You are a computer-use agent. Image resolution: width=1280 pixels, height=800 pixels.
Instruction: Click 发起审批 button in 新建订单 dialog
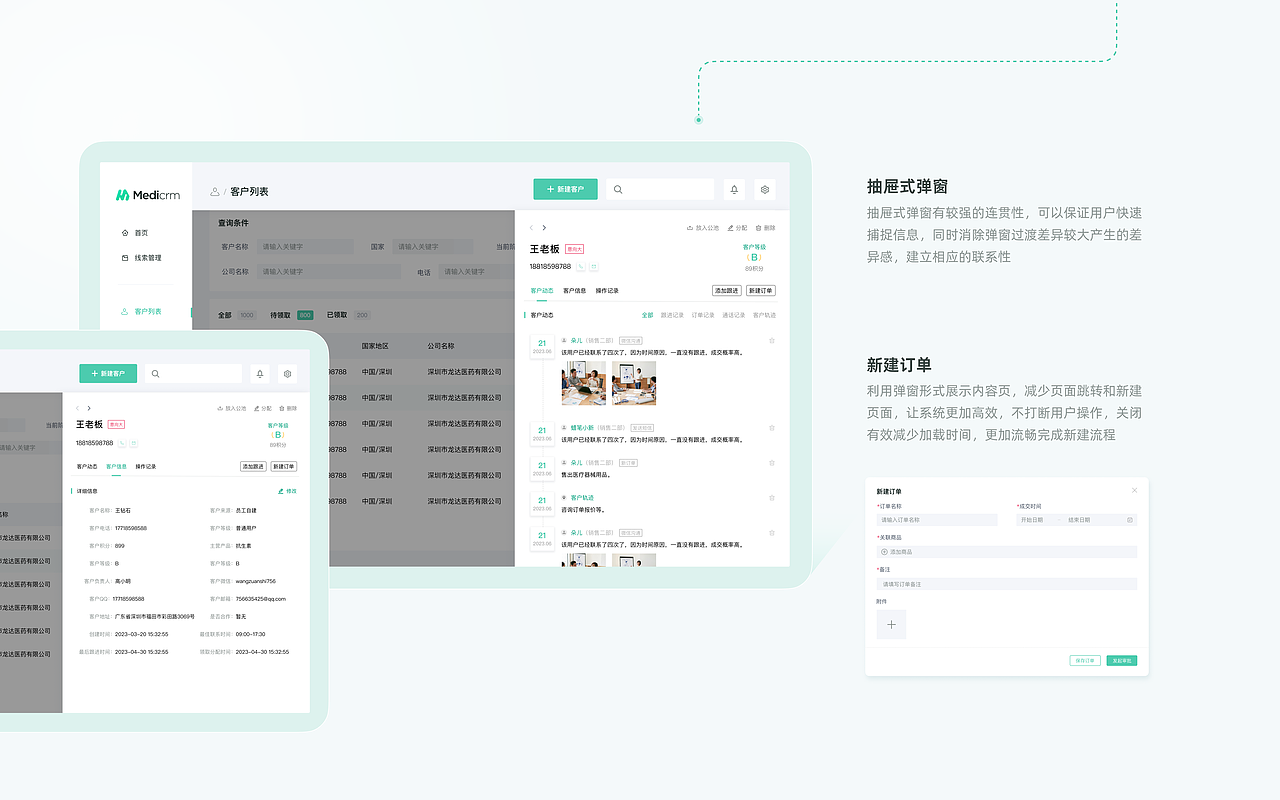point(1121,661)
